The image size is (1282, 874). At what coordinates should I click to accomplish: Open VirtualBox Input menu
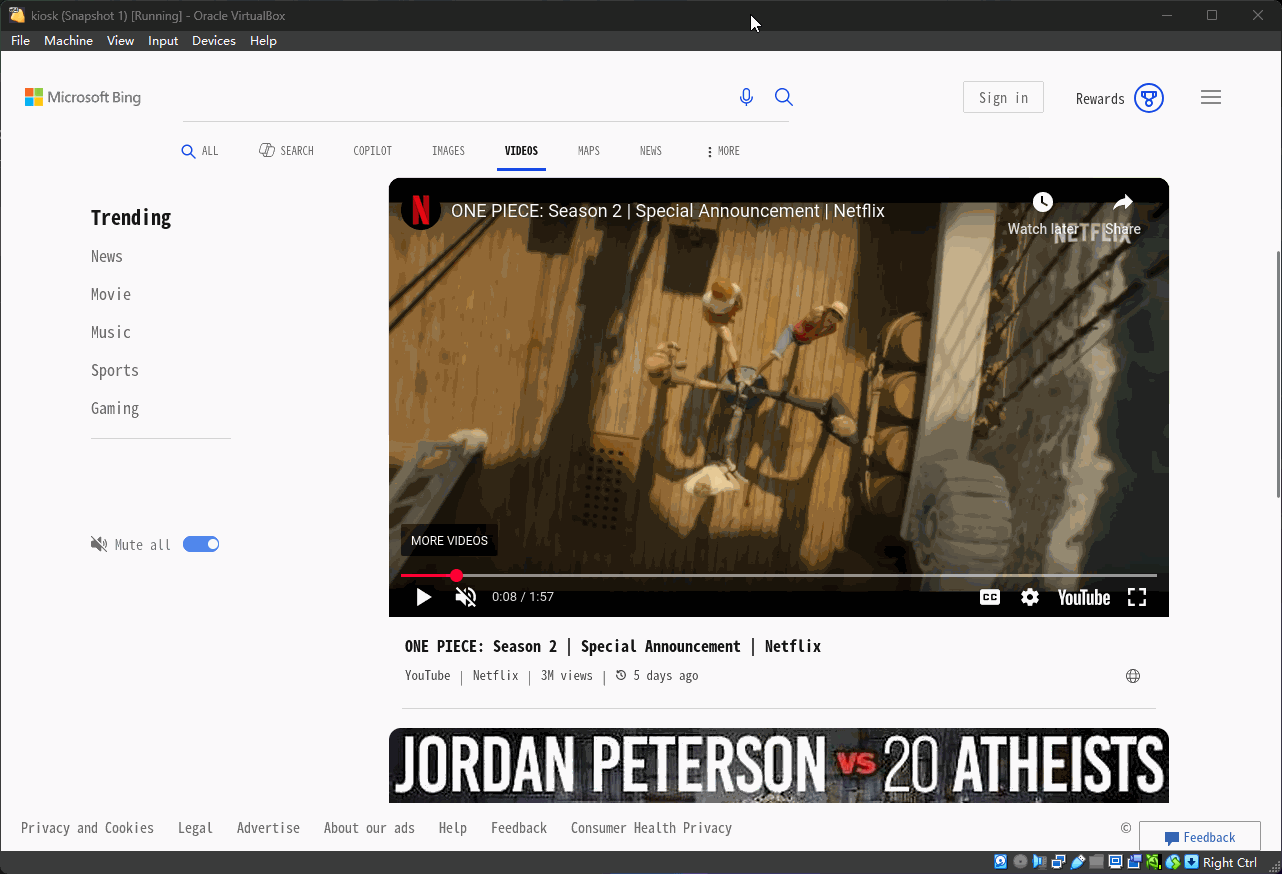pos(163,41)
